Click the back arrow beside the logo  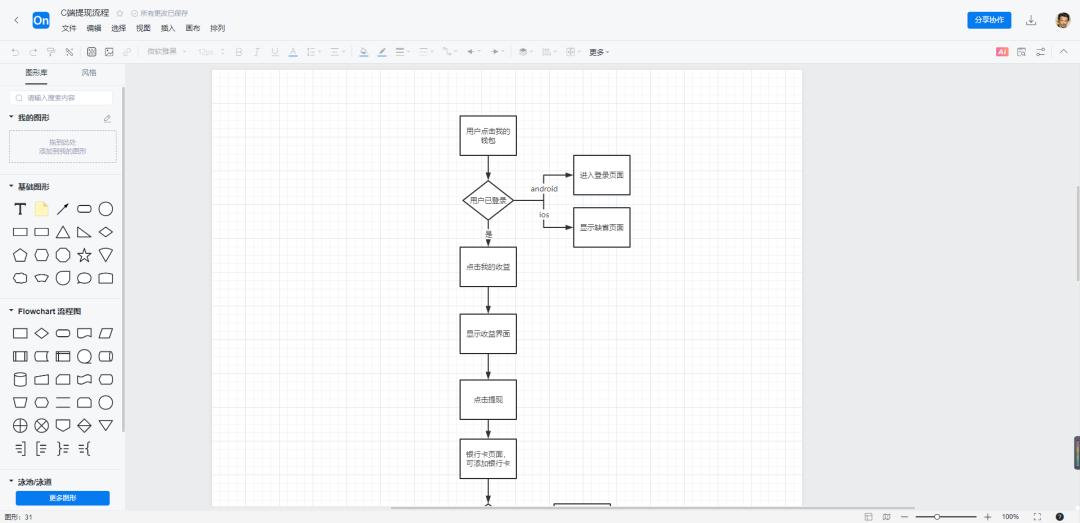[x=16, y=20]
